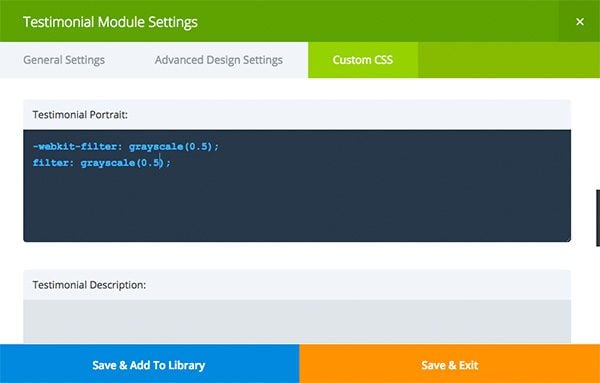Screen dimensions: 600x383
Task: Switch to the General Settings tab
Action: [64, 60]
